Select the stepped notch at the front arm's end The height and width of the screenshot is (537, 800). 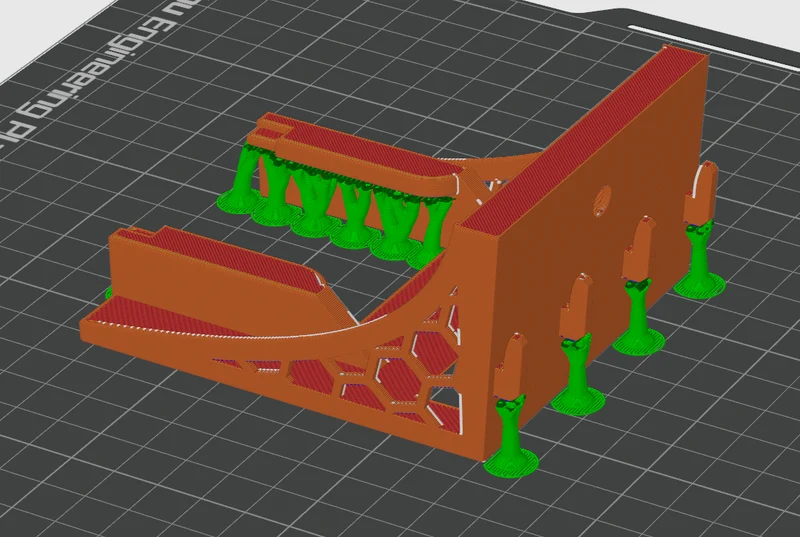coord(138,235)
